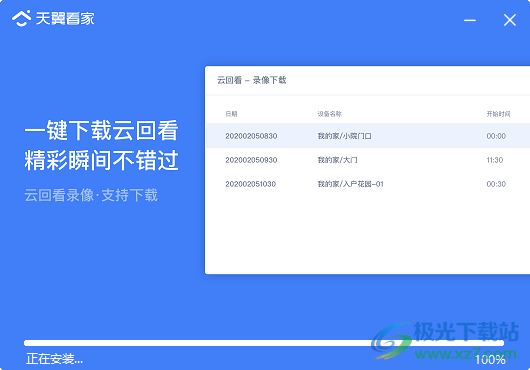Click start time 00:00

pos(496,136)
